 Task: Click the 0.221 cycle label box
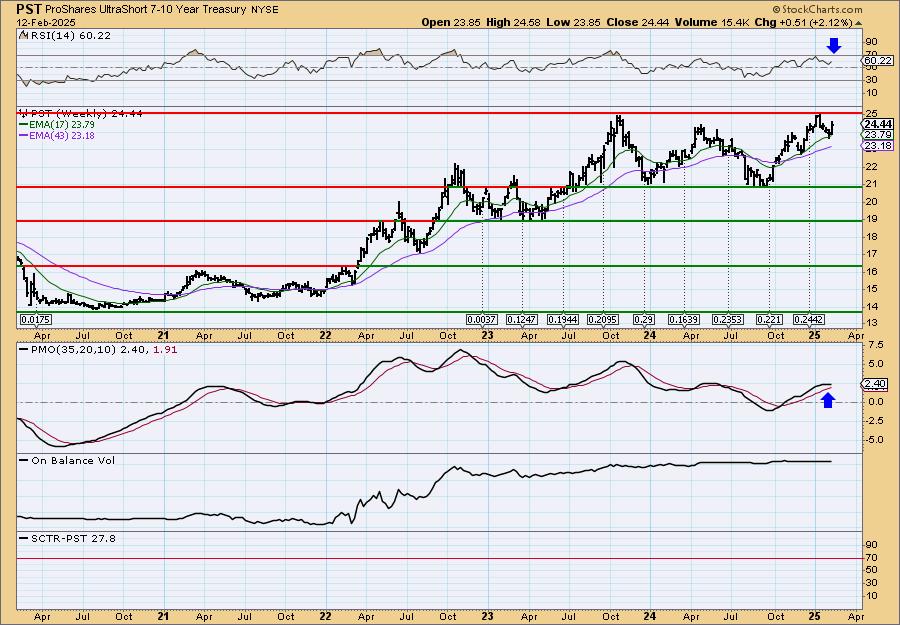(769, 319)
